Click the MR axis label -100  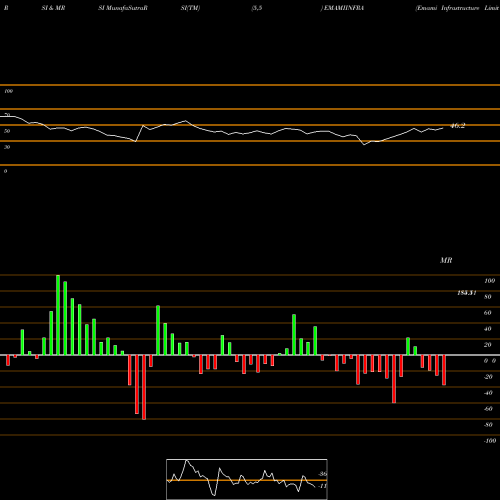click(x=490, y=441)
